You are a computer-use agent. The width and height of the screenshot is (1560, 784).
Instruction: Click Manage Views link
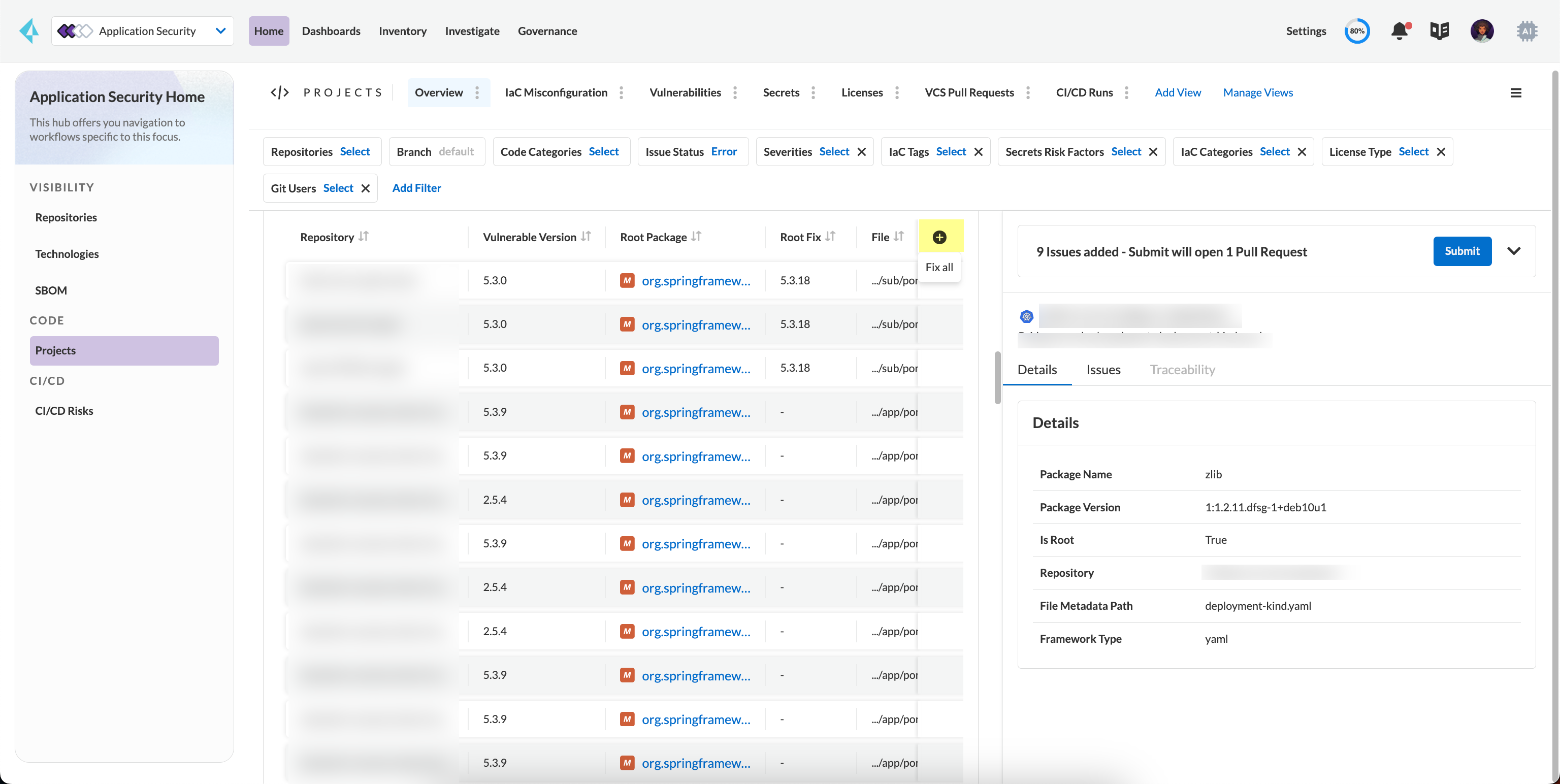tap(1258, 92)
